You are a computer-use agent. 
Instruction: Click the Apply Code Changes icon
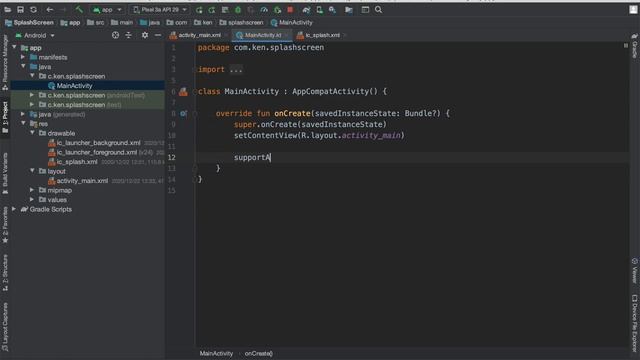tap(225, 9)
